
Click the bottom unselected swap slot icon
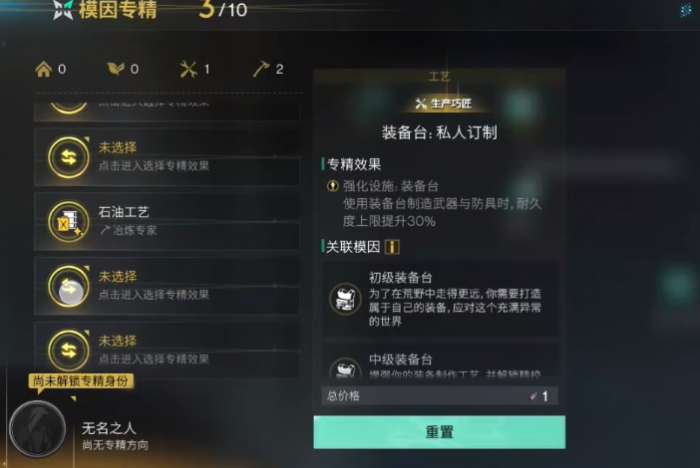pos(69,351)
